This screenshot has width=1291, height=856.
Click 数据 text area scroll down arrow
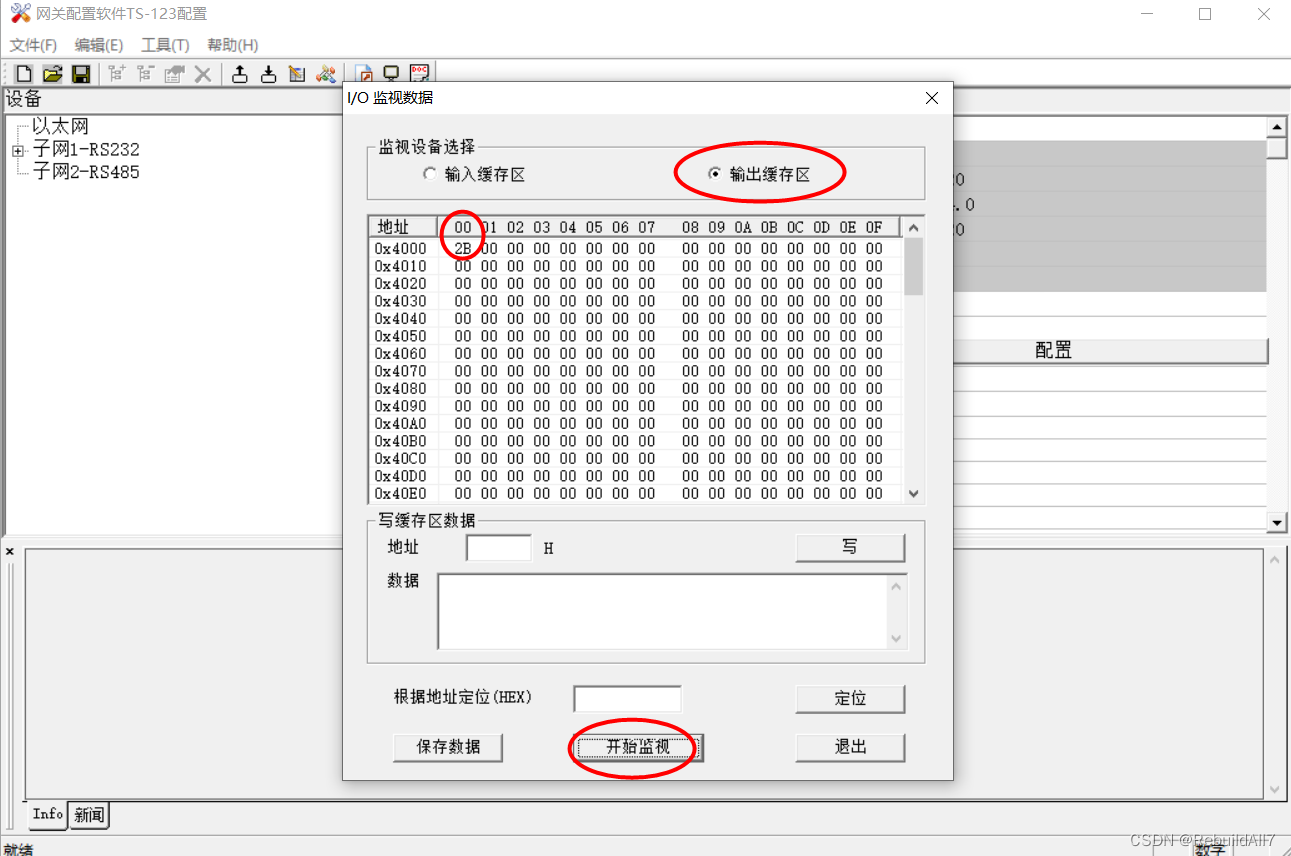896,639
